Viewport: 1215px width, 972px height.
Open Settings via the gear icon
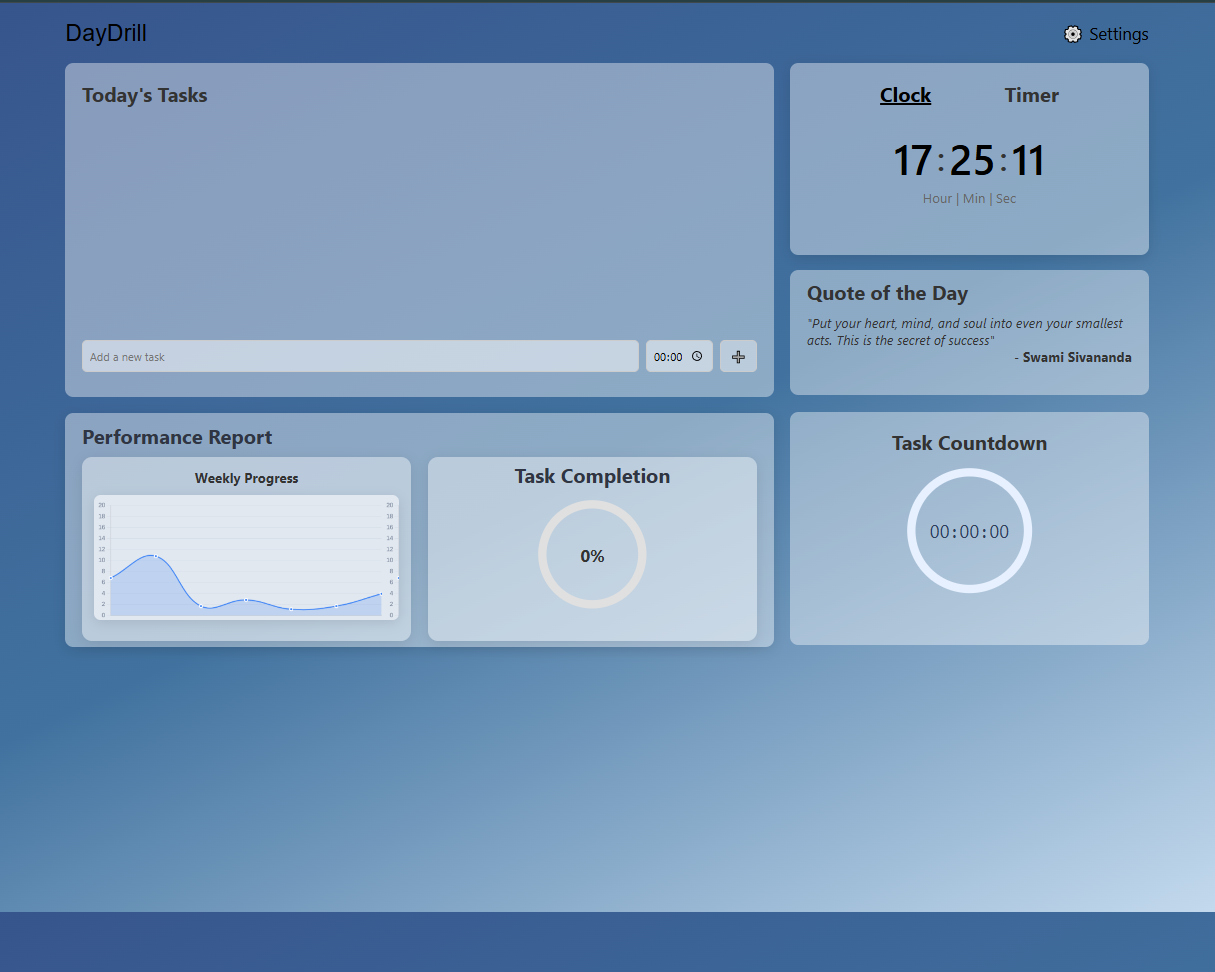1073,34
